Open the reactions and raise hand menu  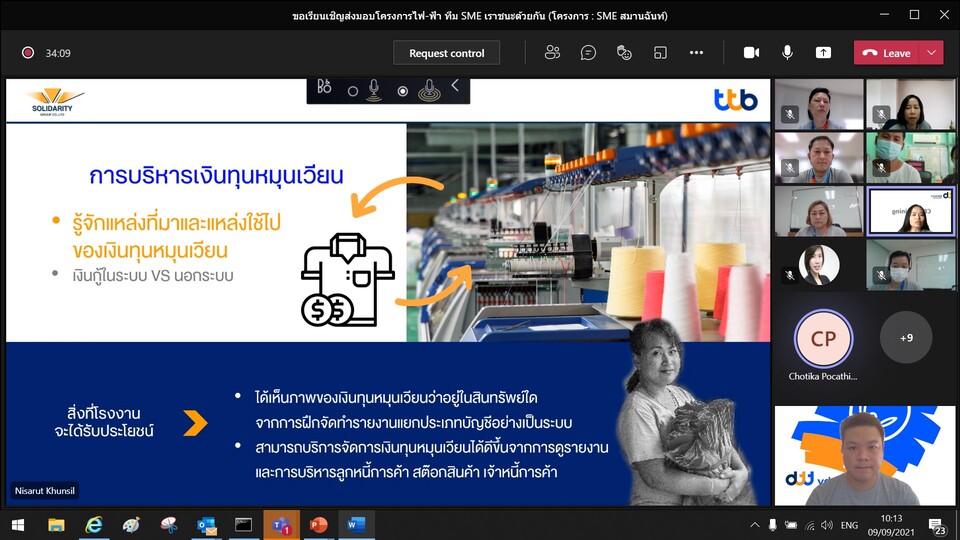pyautogui.click(x=624, y=53)
